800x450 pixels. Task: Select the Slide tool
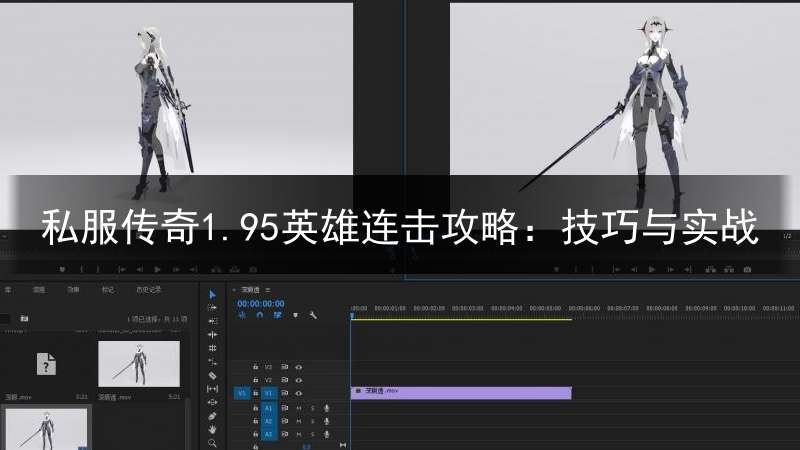coord(212,403)
